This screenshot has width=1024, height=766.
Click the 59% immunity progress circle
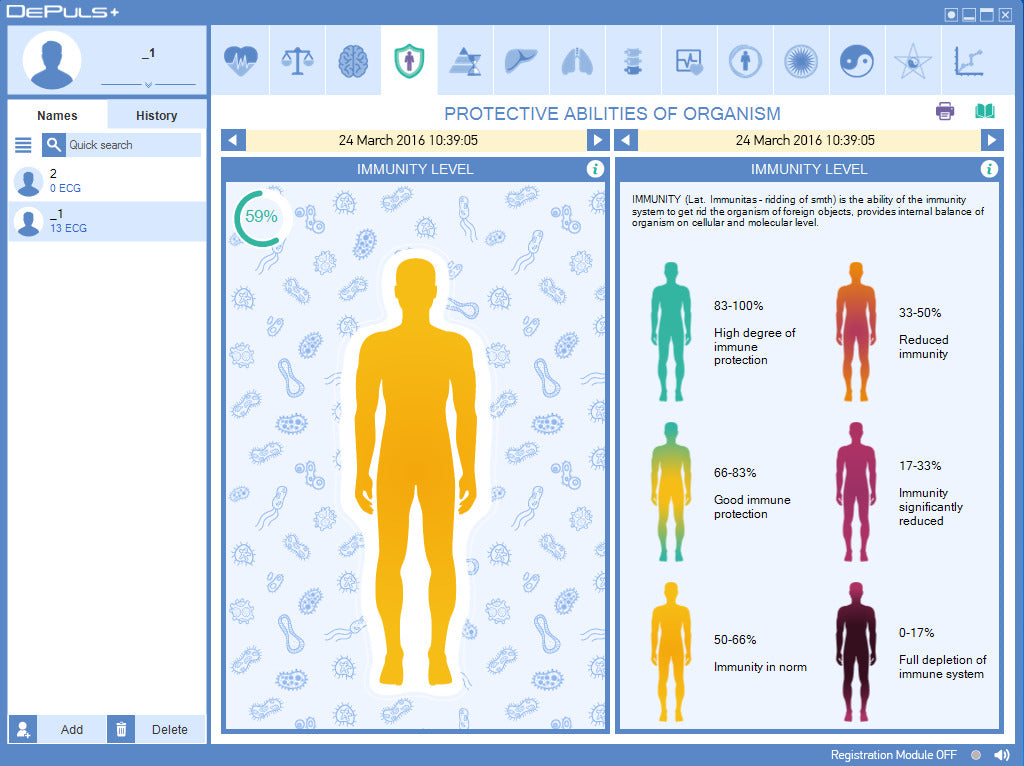[x=261, y=216]
